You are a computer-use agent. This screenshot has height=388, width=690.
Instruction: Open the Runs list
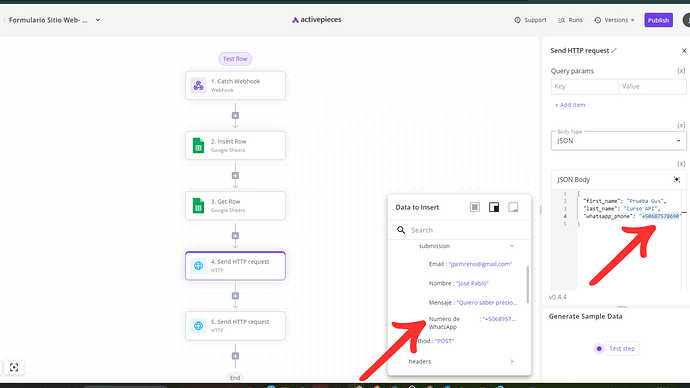pyautogui.click(x=570, y=20)
